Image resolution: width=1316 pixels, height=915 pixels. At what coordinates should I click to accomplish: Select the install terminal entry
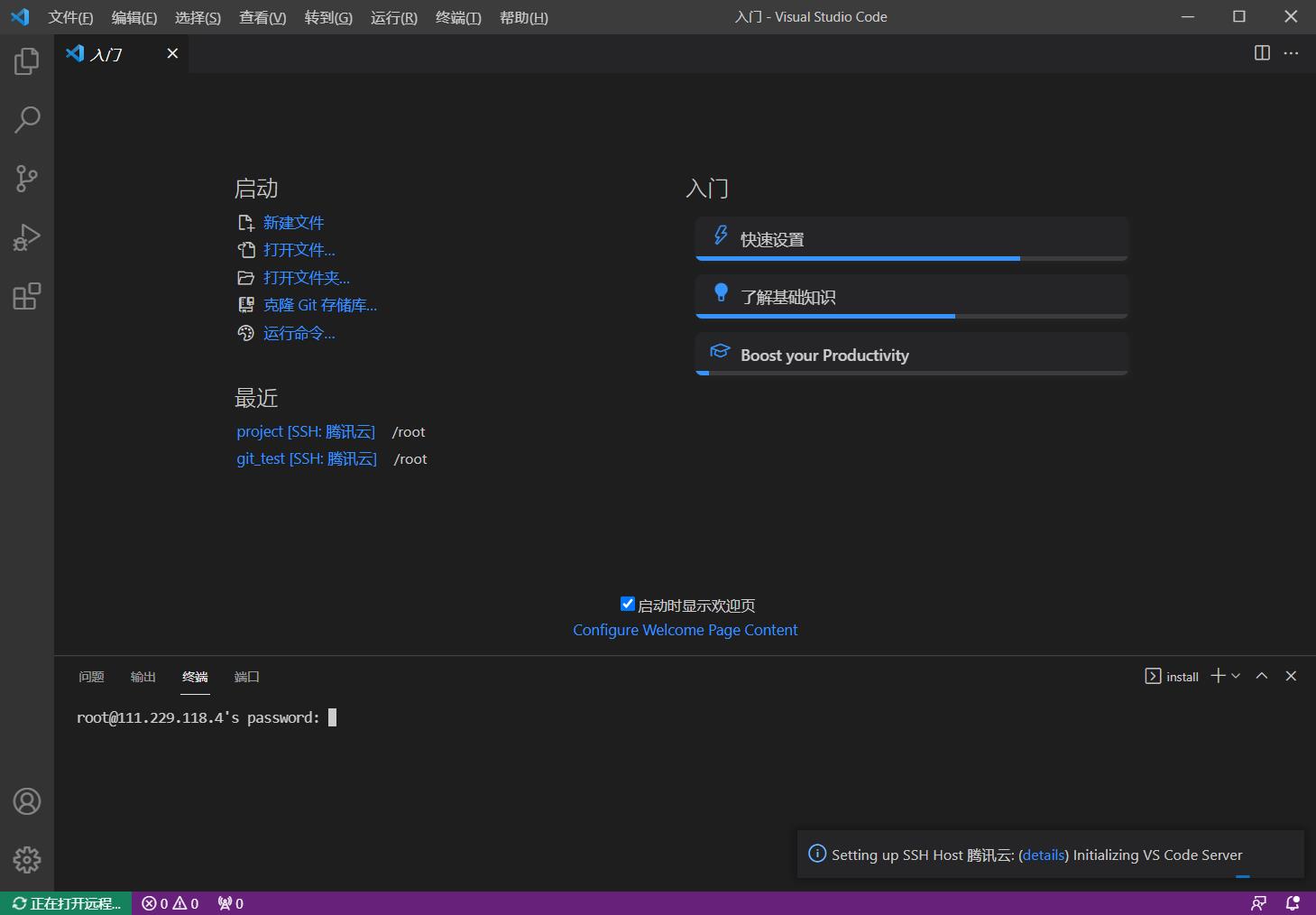point(1172,676)
